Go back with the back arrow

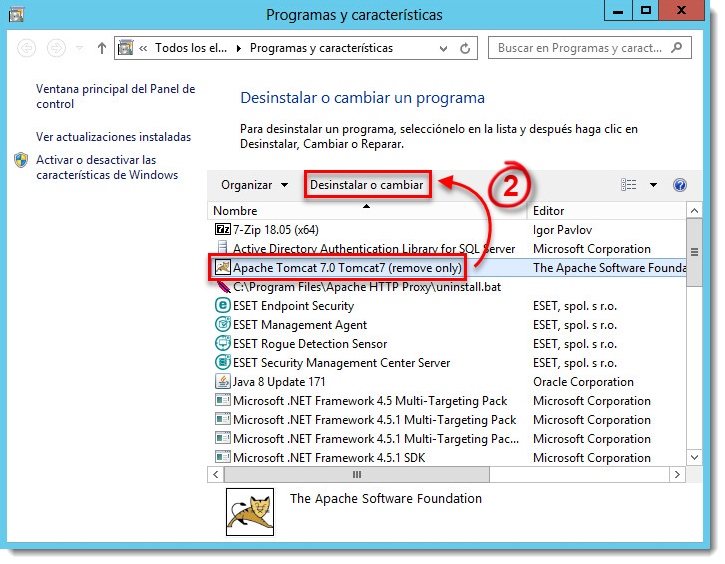pos(26,48)
